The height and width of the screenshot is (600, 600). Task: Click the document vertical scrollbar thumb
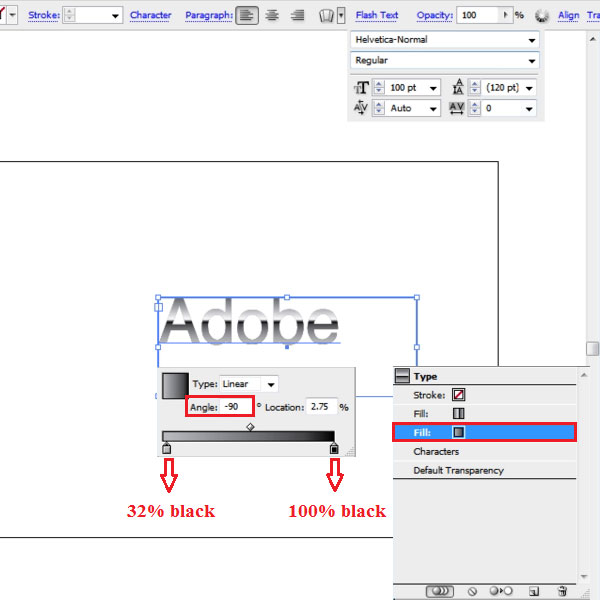pos(593,349)
